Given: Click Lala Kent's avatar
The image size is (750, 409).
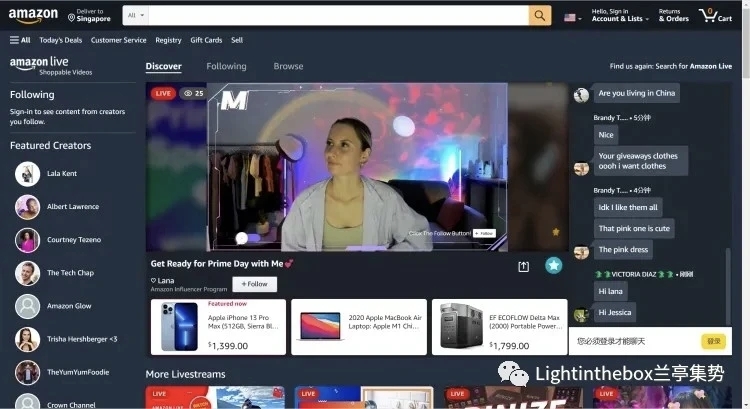Looking at the screenshot, I should (27, 174).
